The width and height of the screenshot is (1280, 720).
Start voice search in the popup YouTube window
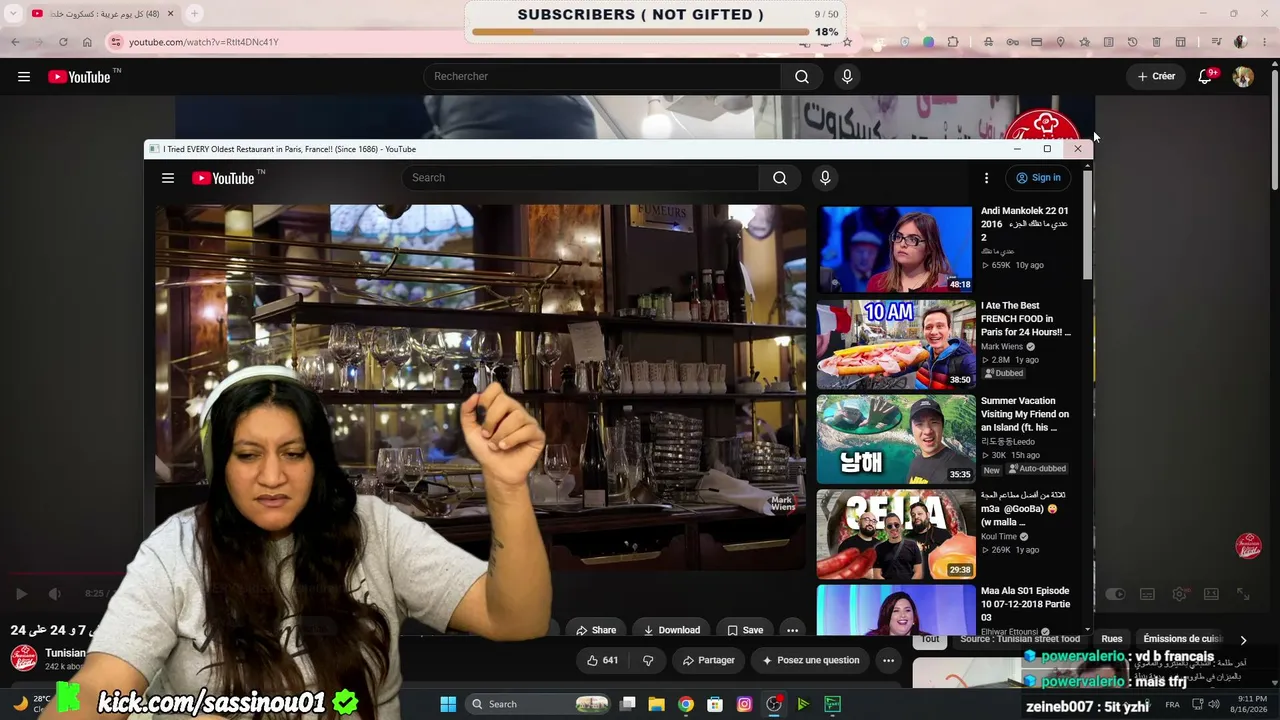(825, 178)
